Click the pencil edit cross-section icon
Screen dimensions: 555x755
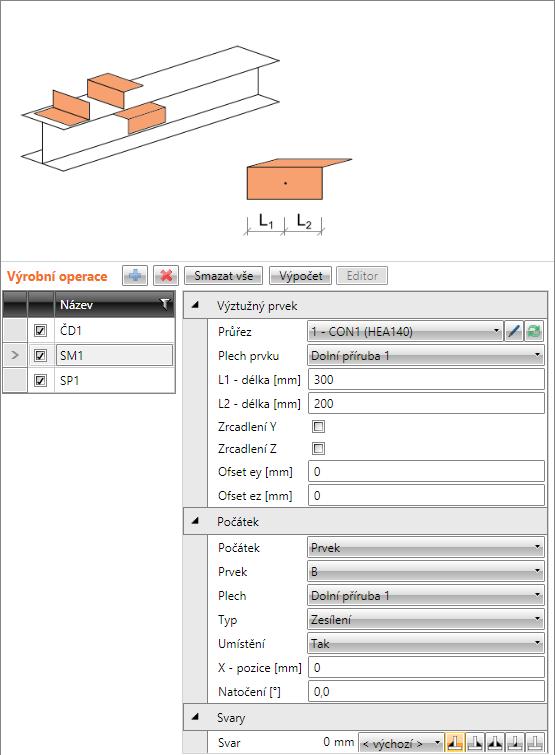514,331
